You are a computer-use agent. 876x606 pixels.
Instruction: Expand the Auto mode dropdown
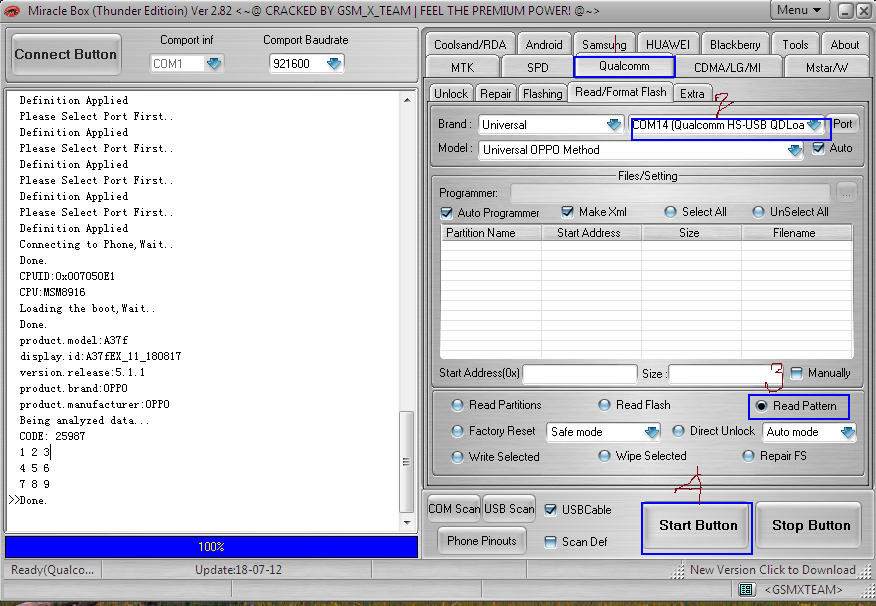(x=847, y=432)
